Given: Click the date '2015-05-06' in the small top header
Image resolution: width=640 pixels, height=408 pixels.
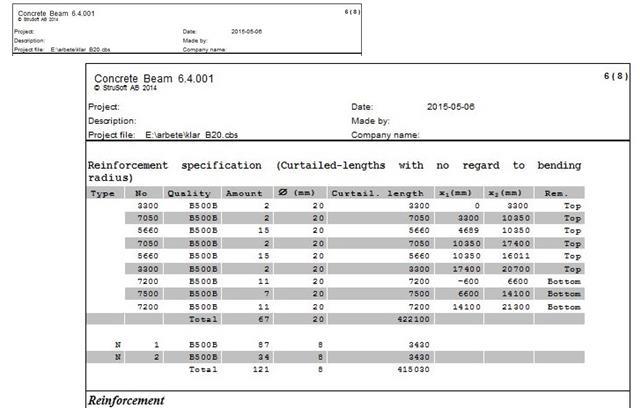Looking at the screenshot, I should tap(247, 31).
